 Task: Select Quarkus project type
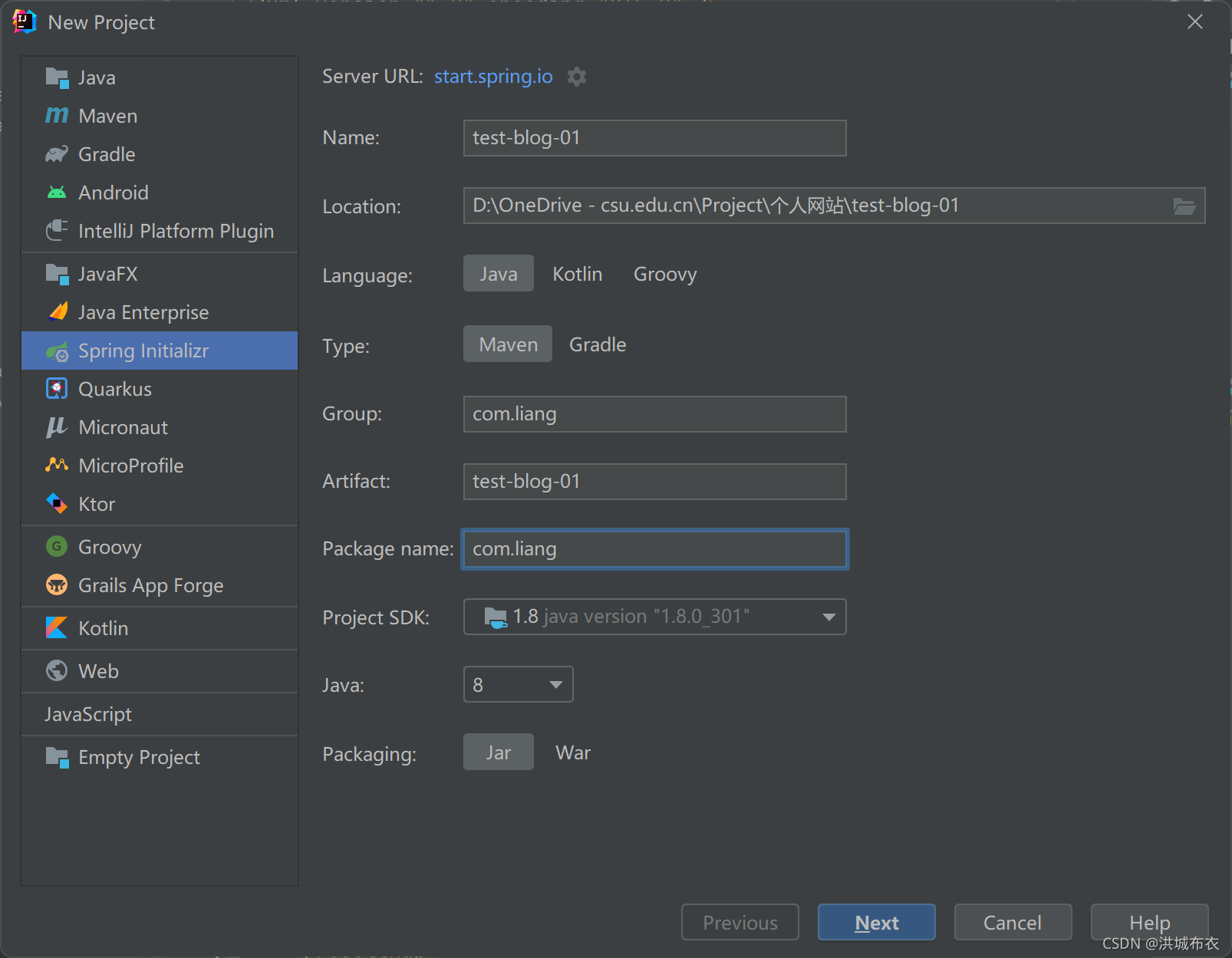(160, 389)
